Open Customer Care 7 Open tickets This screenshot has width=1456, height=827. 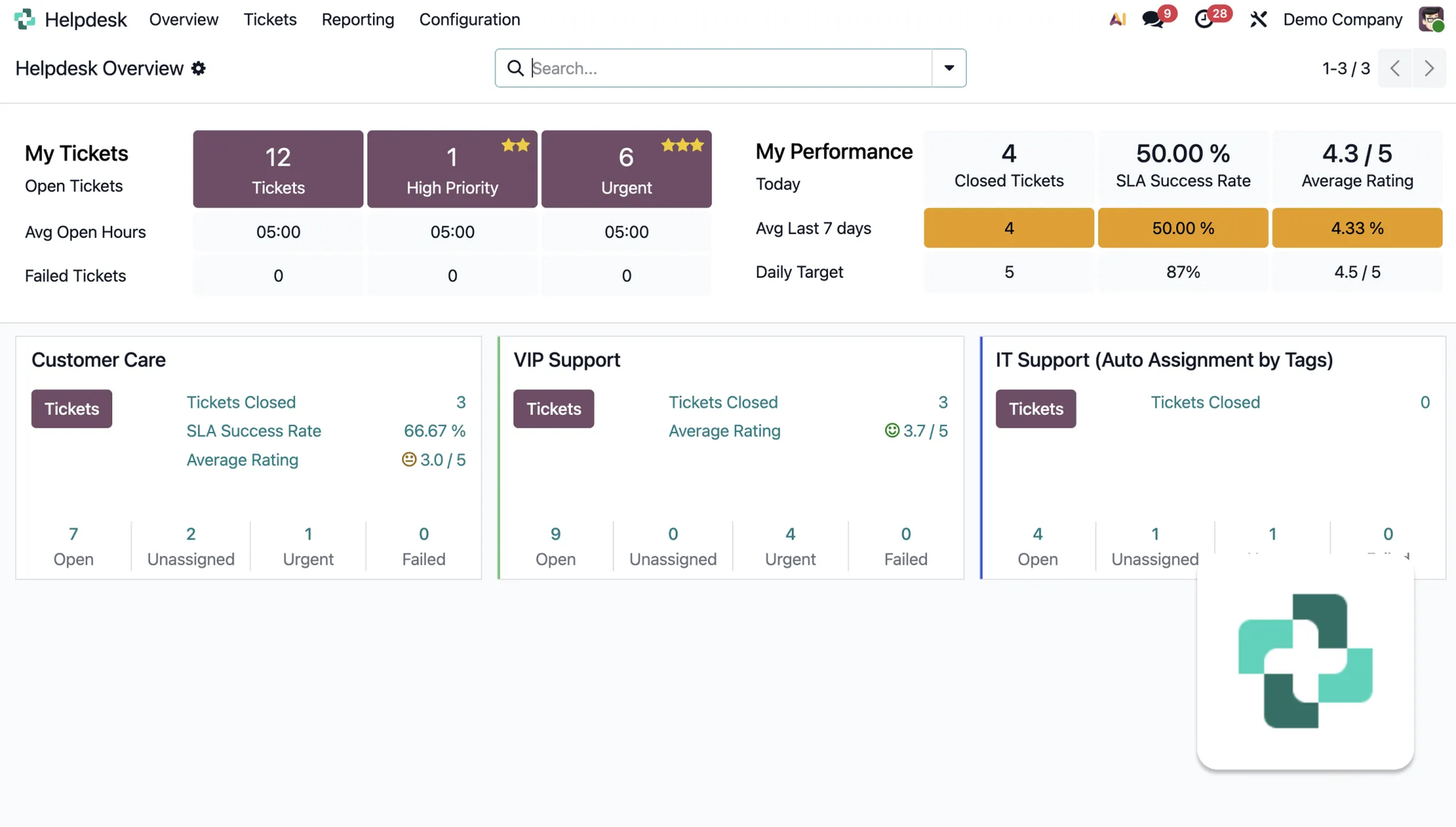(x=74, y=547)
